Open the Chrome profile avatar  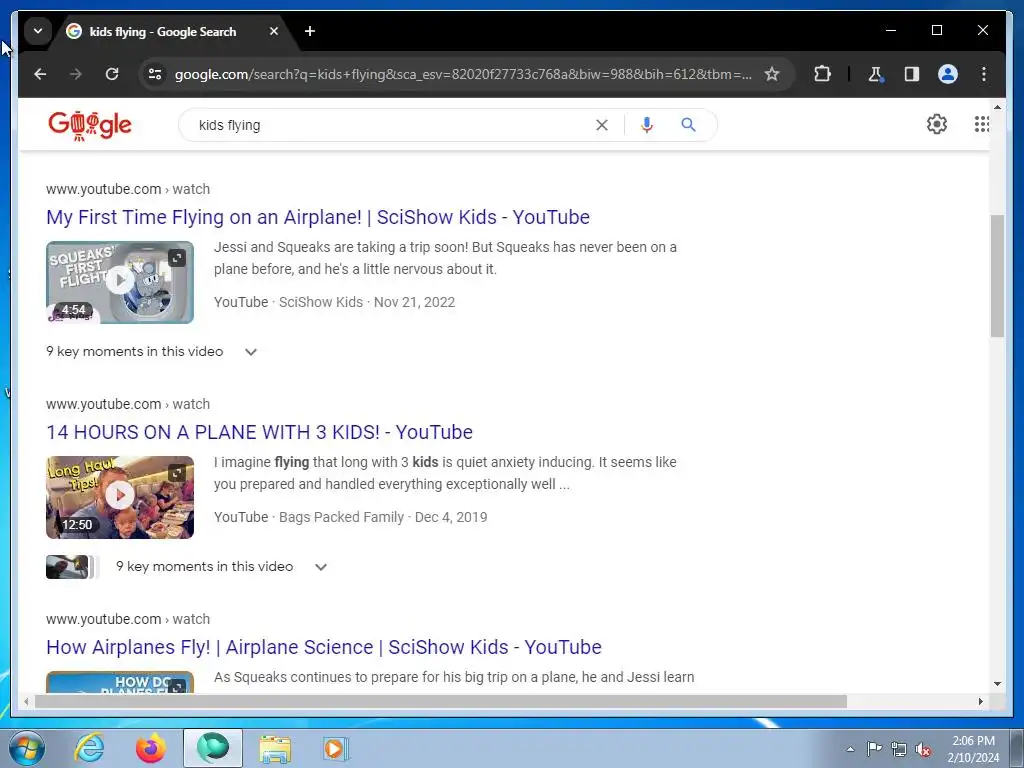pyautogui.click(x=948, y=74)
